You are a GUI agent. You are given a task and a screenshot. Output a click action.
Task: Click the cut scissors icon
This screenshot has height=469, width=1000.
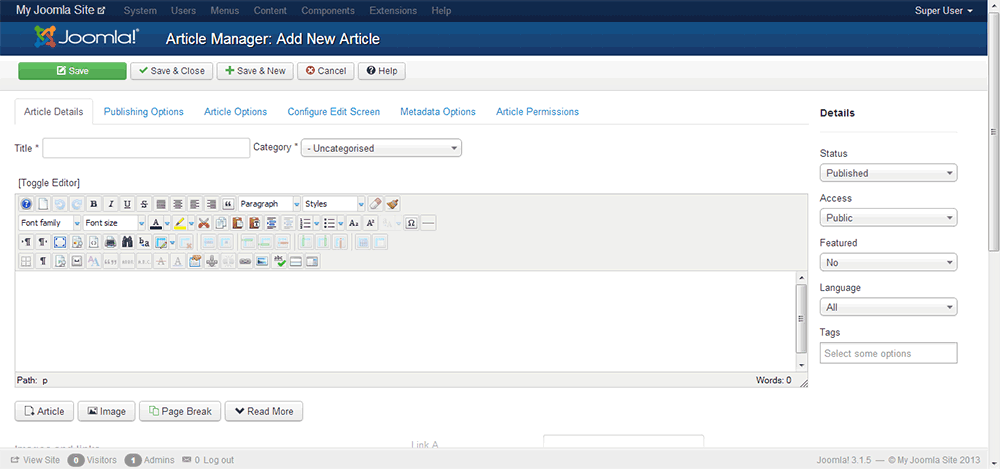[204, 223]
